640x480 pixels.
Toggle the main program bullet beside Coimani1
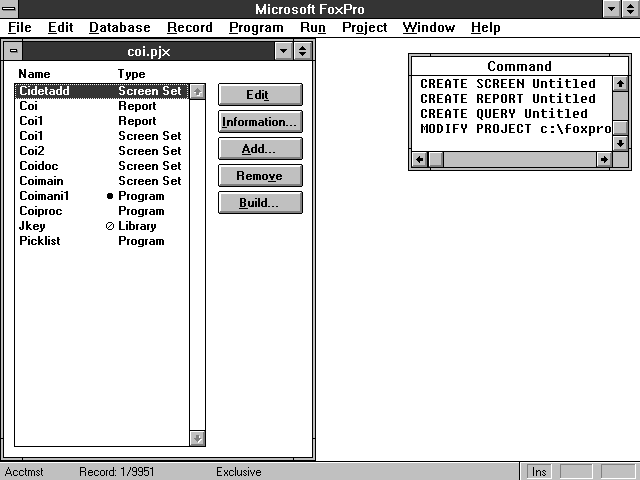[110, 196]
